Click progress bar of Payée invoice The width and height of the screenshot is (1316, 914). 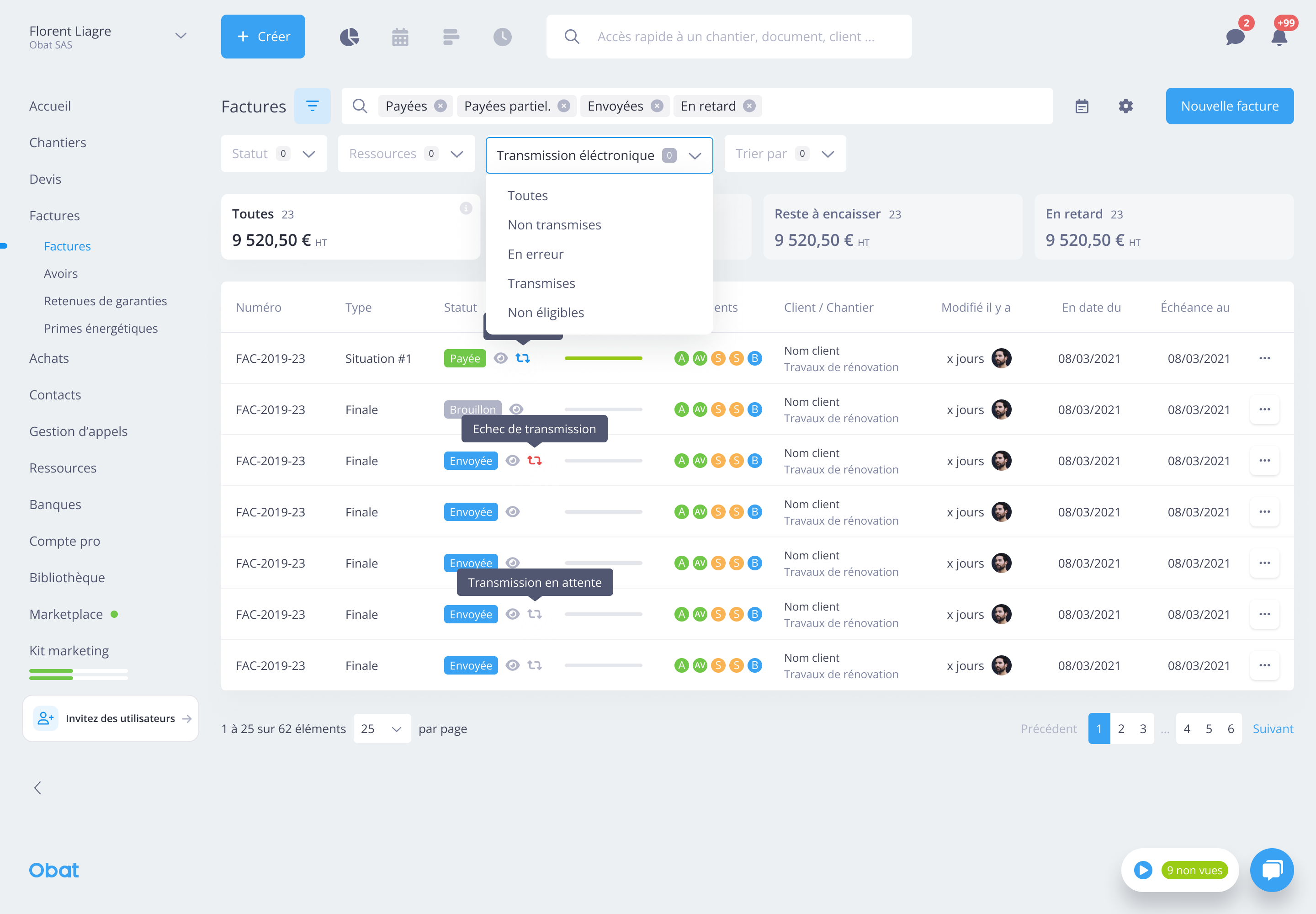[x=603, y=358]
